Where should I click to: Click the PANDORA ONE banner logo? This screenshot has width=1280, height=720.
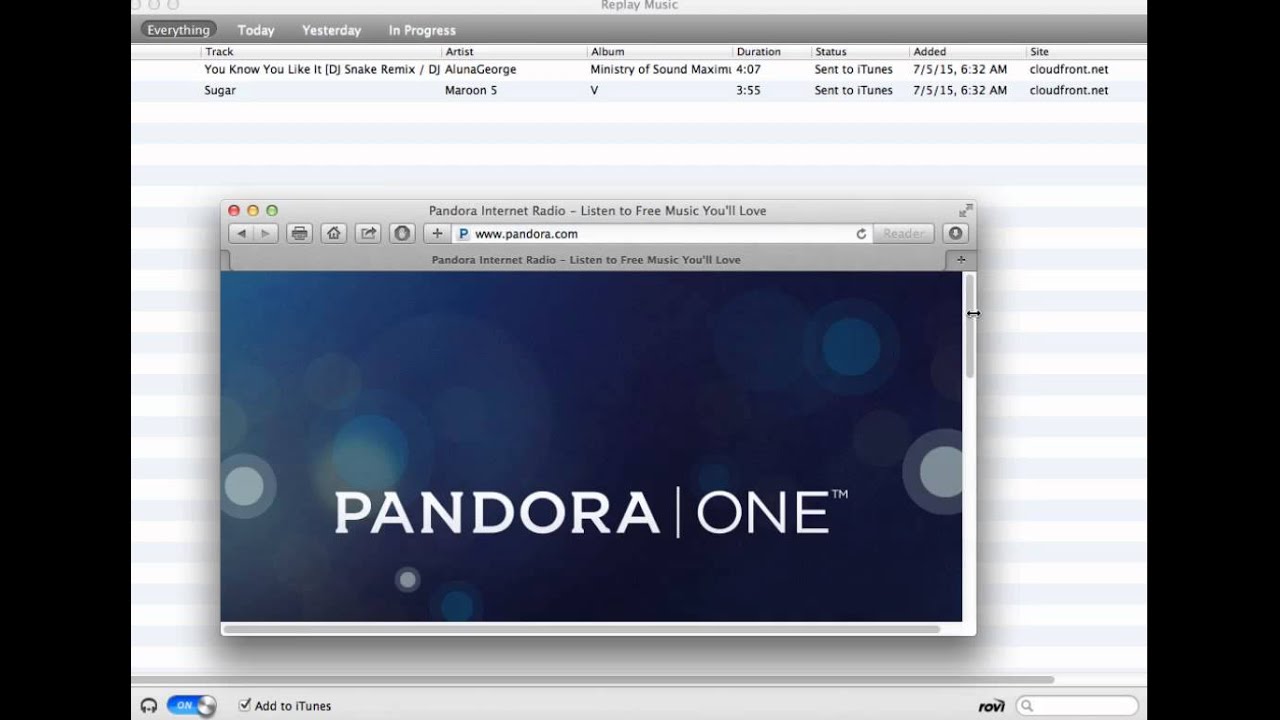point(590,512)
